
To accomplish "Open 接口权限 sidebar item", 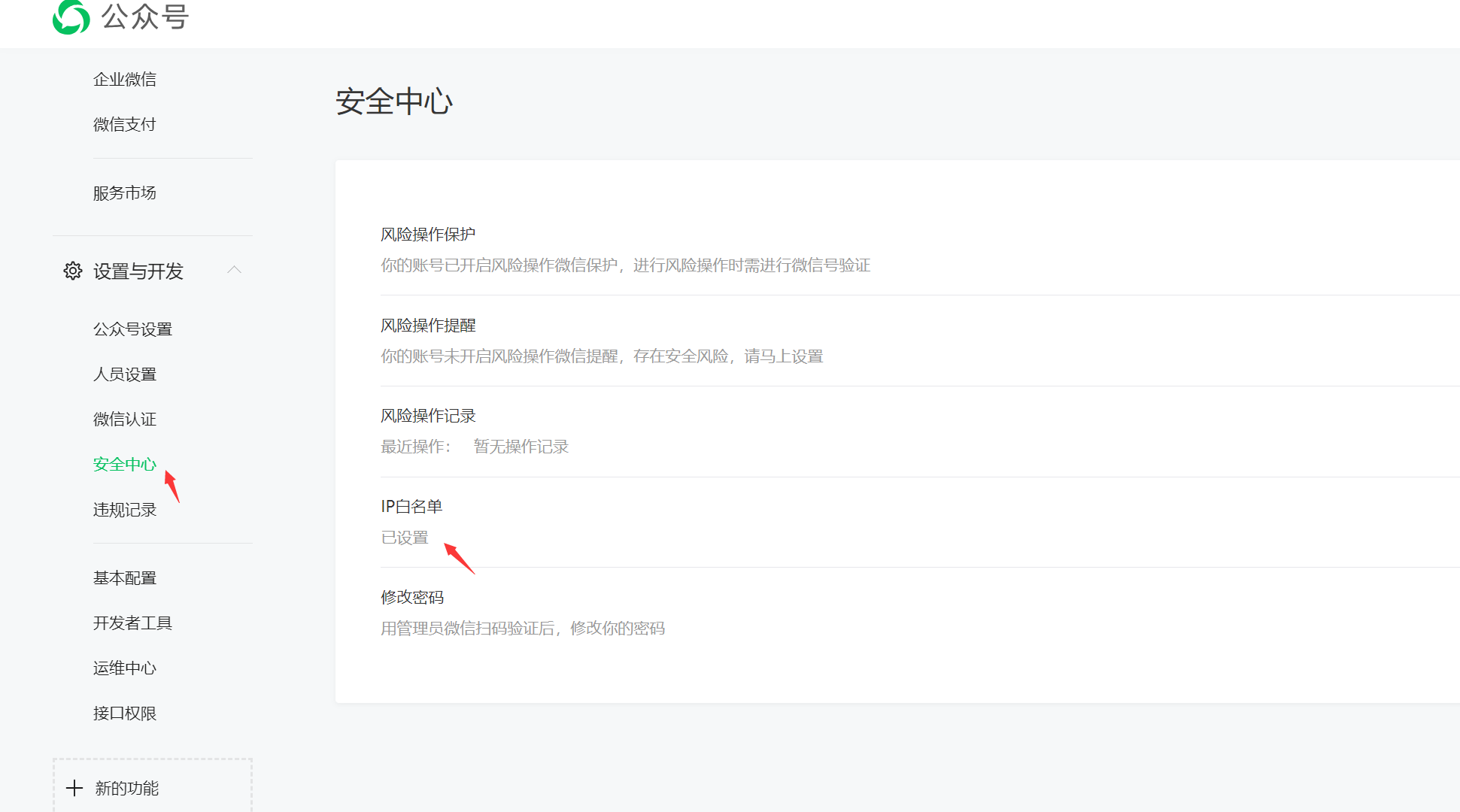I will 125,714.
